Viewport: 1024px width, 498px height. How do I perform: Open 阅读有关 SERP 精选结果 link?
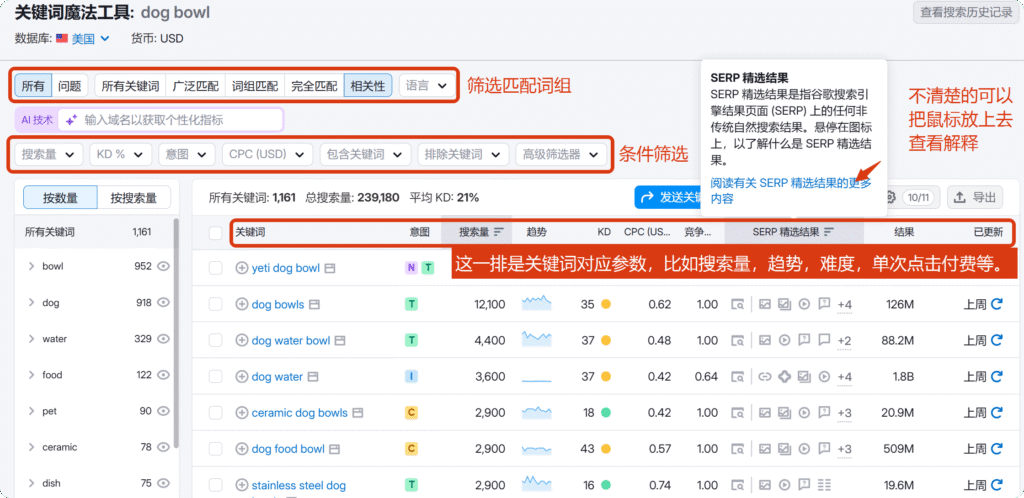coord(791,191)
